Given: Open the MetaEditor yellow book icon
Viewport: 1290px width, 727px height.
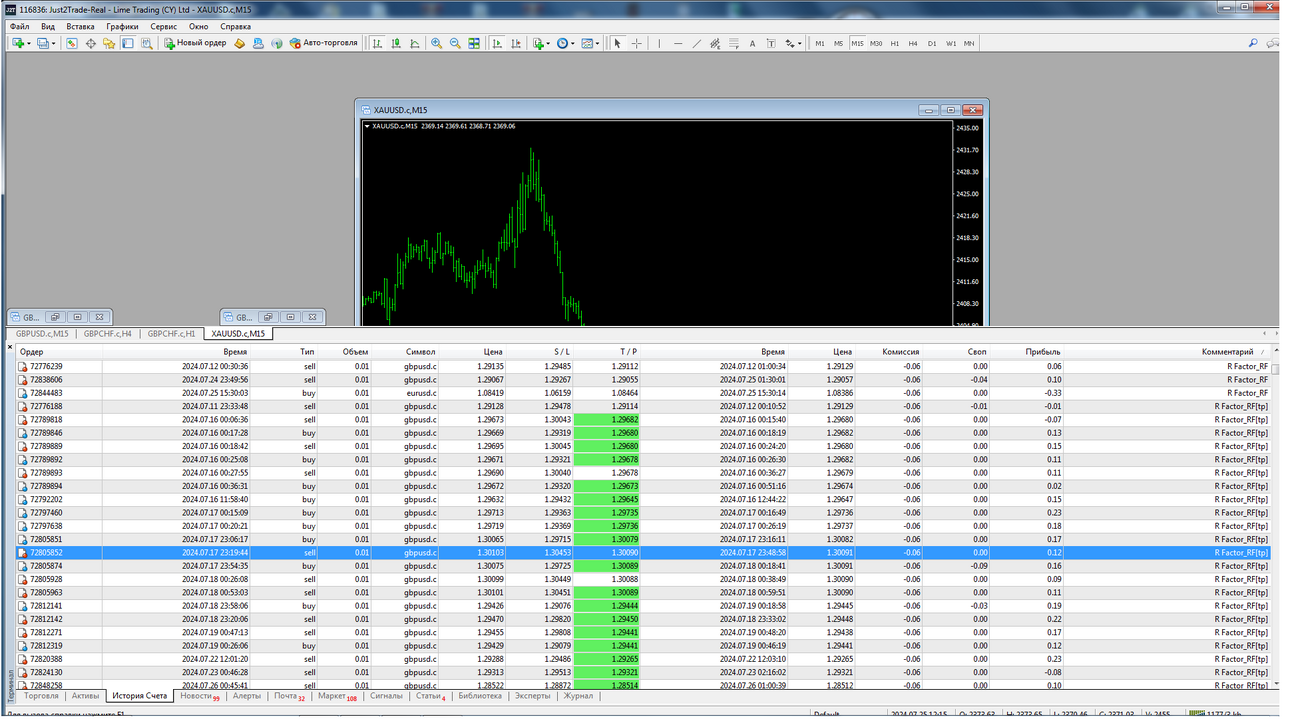Looking at the screenshot, I should [239, 43].
